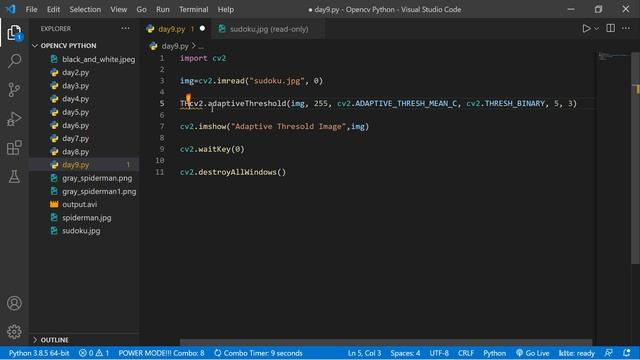Open the Run and Debug view

pos(14,119)
